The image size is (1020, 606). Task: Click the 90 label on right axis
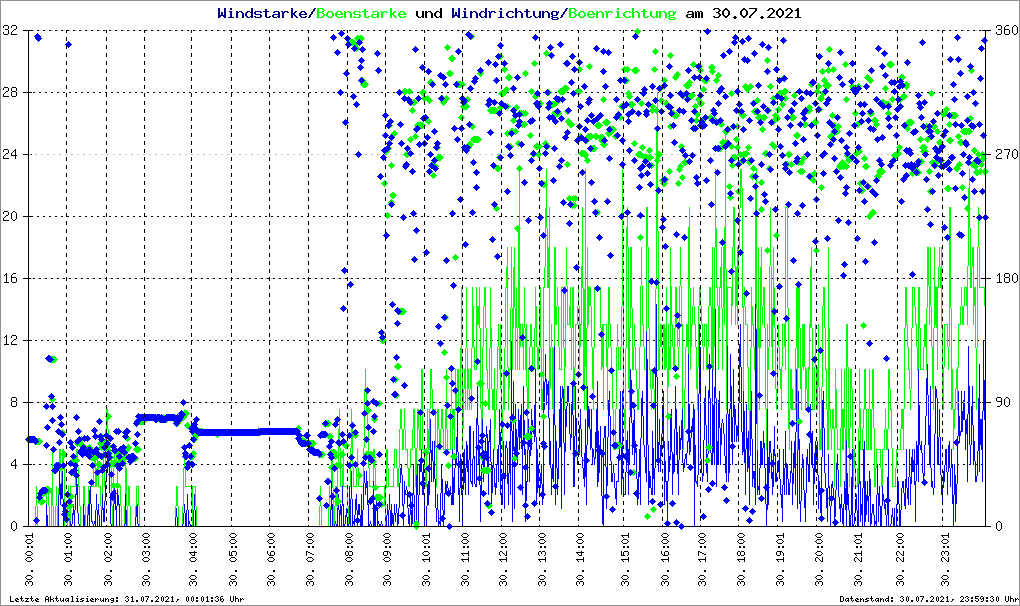(999, 403)
